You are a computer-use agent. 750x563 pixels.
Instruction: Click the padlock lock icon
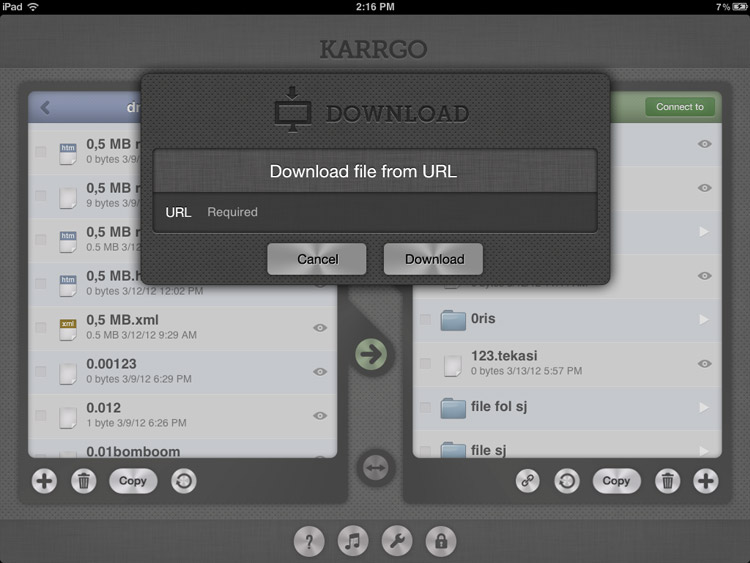441,541
